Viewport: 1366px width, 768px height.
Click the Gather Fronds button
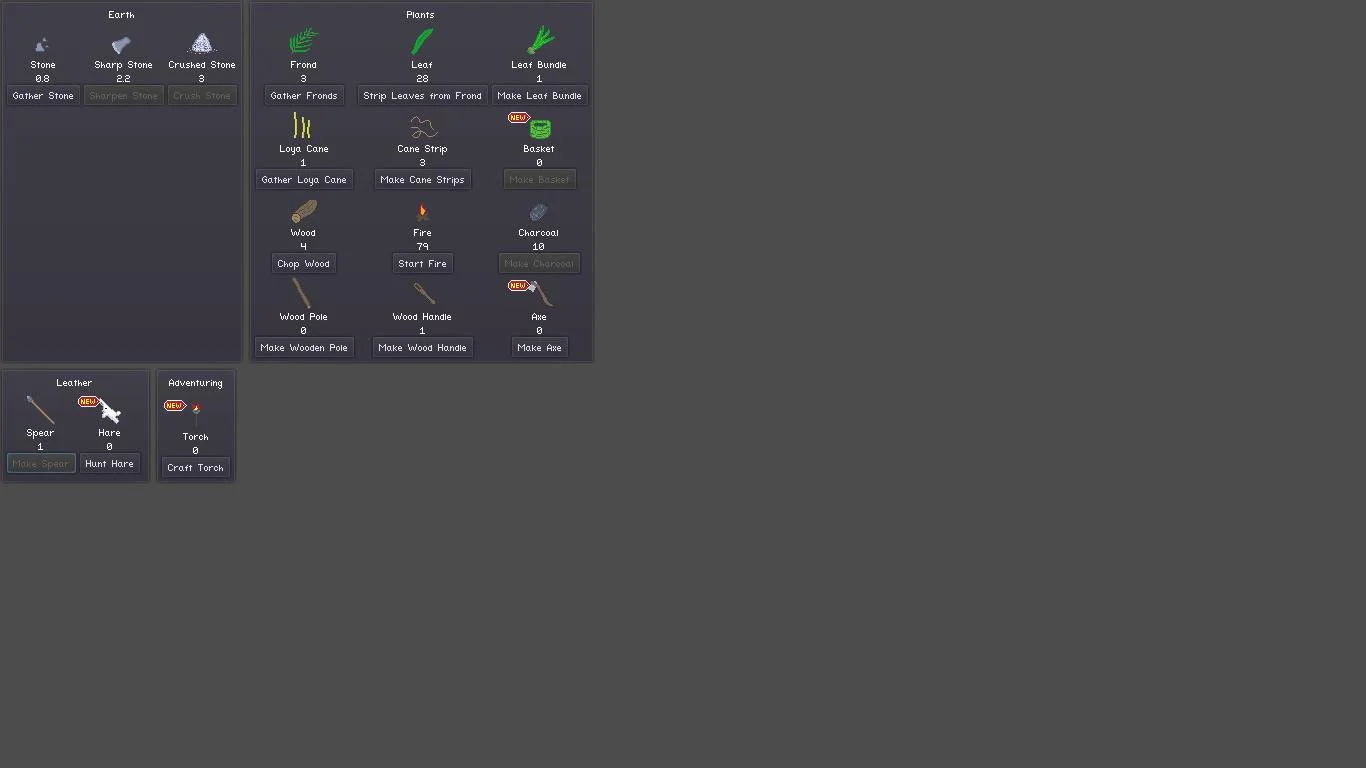click(304, 96)
